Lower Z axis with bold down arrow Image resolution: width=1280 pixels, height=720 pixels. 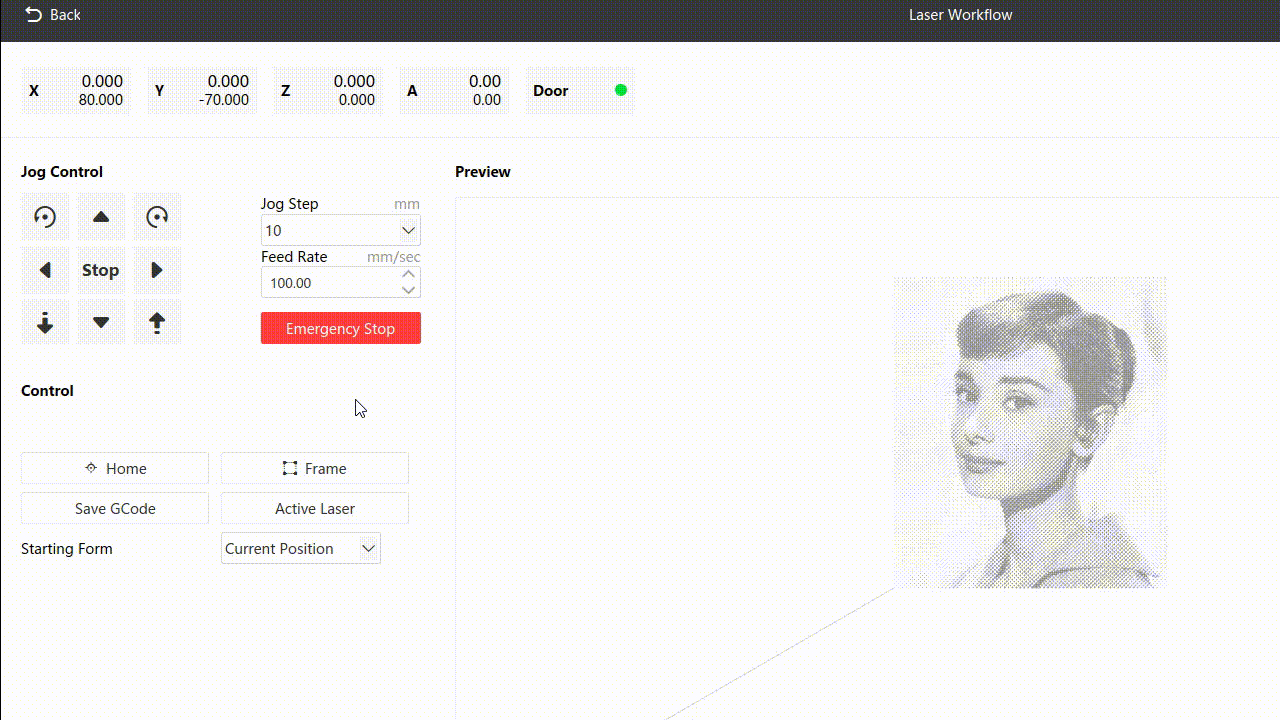45,323
